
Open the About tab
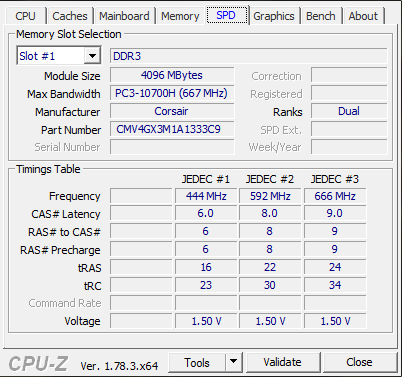click(x=363, y=16)
